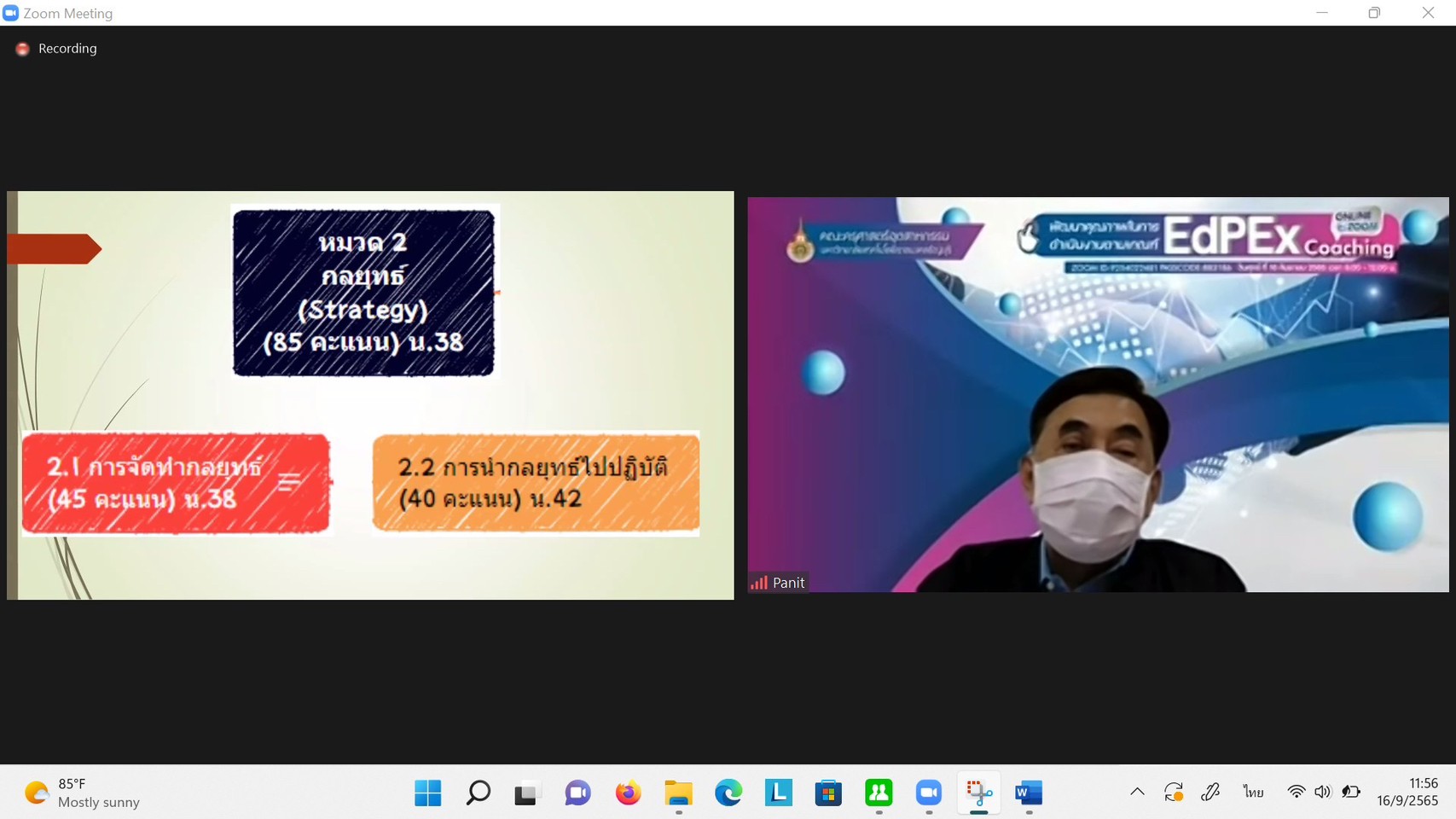Click Panit's video tile
1456x819 pixels.
point(1098,394)
